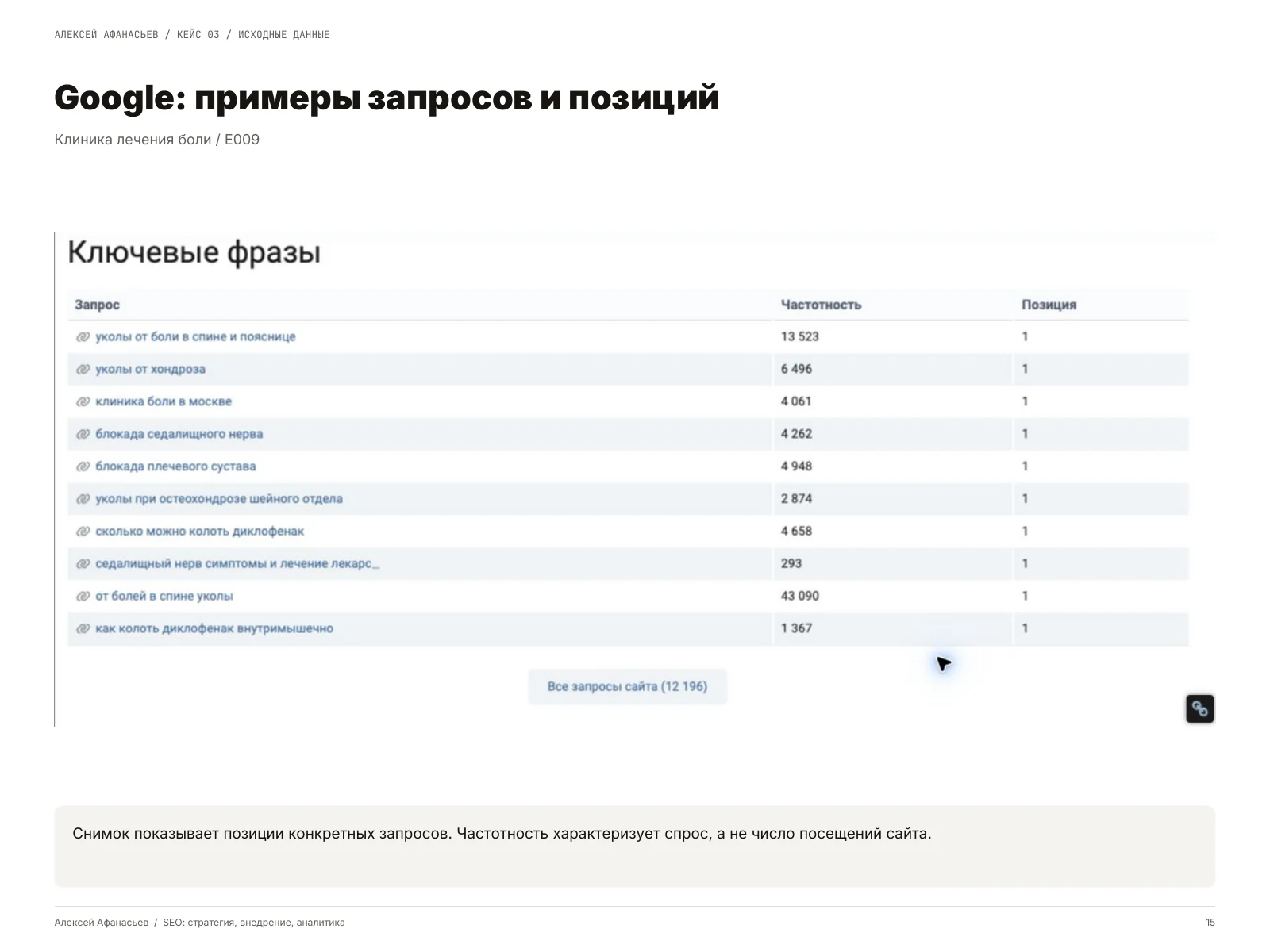Image resolution: width=1270 pixels, height=952 pixels.
Task: Open query 'блокада седалищного нерва'
Action: (179, 434)
